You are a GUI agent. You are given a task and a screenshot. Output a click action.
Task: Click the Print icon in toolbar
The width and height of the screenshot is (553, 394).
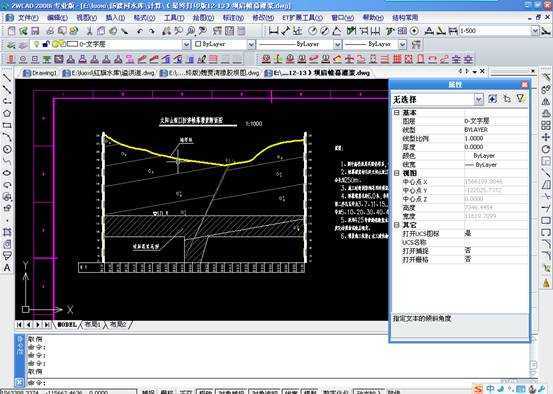pyautogui.click(x=50, y=31)
